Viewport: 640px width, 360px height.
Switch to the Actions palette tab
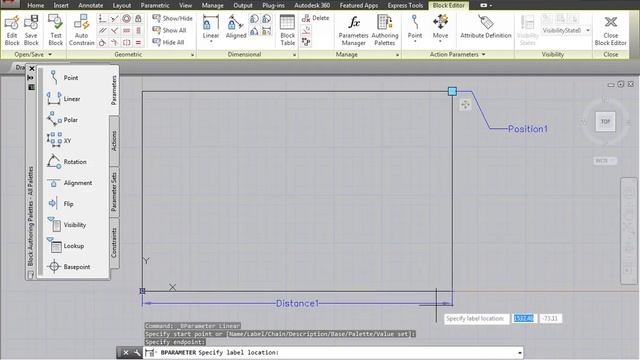click(114, 141)
